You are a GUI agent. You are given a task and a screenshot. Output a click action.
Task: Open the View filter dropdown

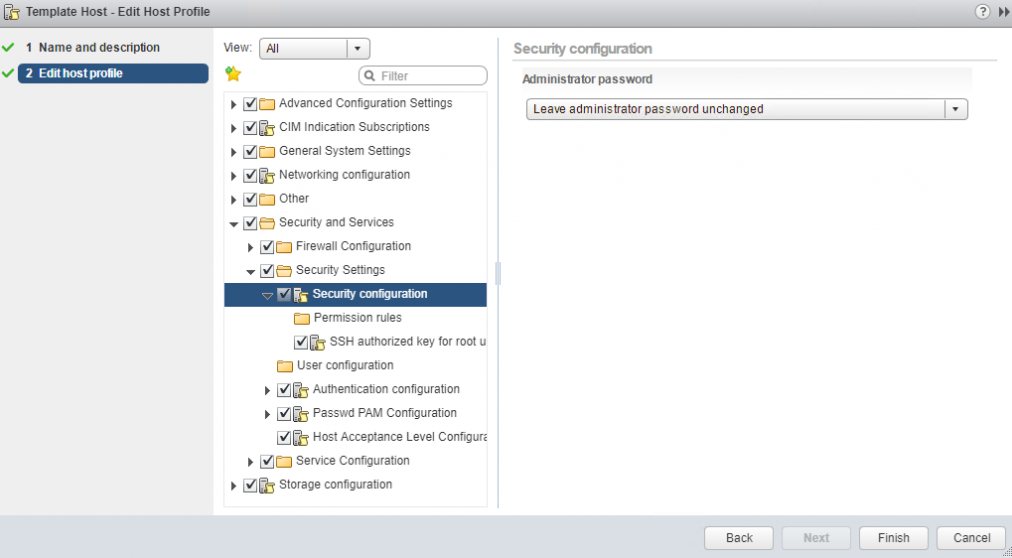pos(358,48)
